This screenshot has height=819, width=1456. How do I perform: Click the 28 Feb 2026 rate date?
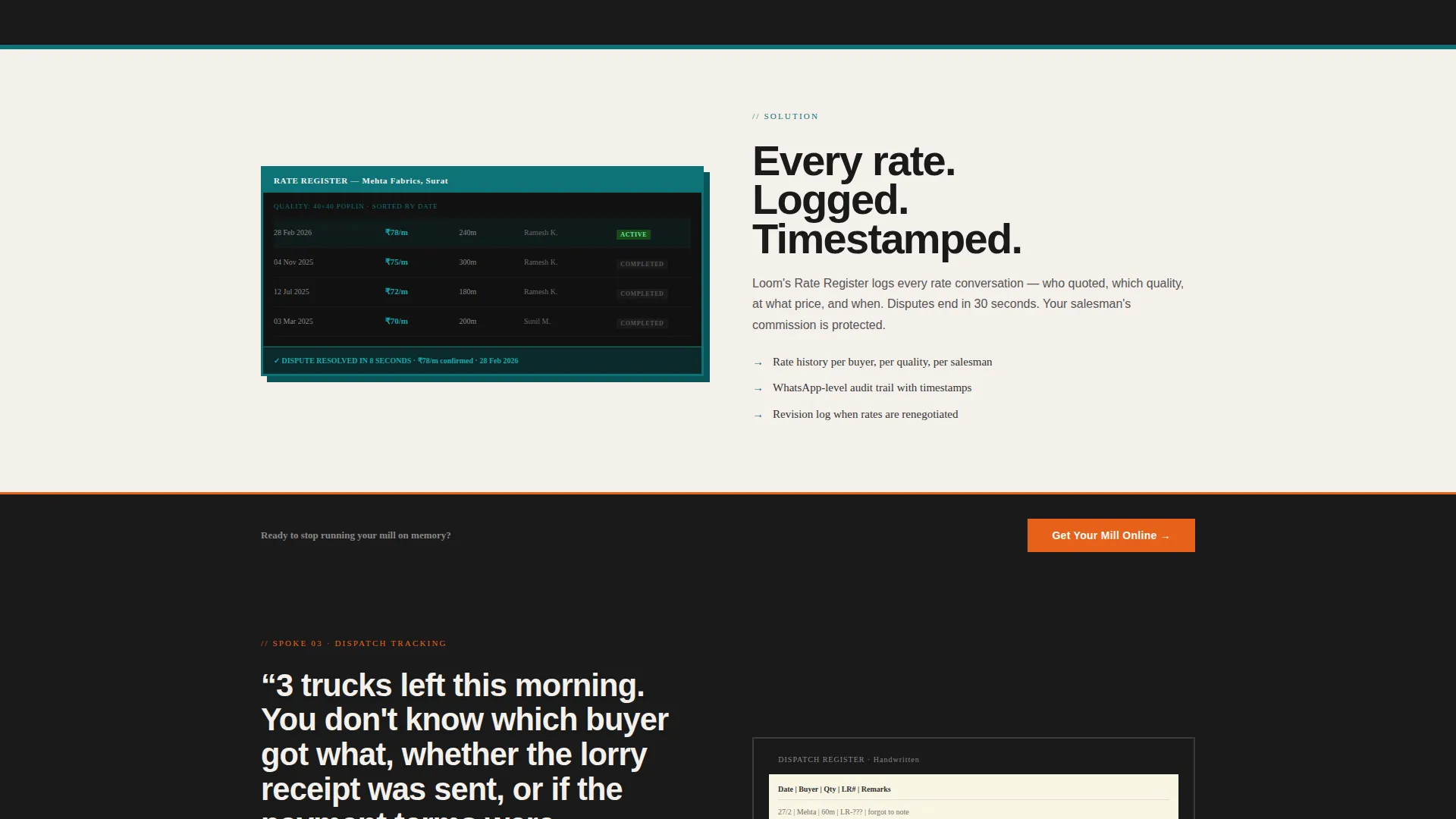293,233
